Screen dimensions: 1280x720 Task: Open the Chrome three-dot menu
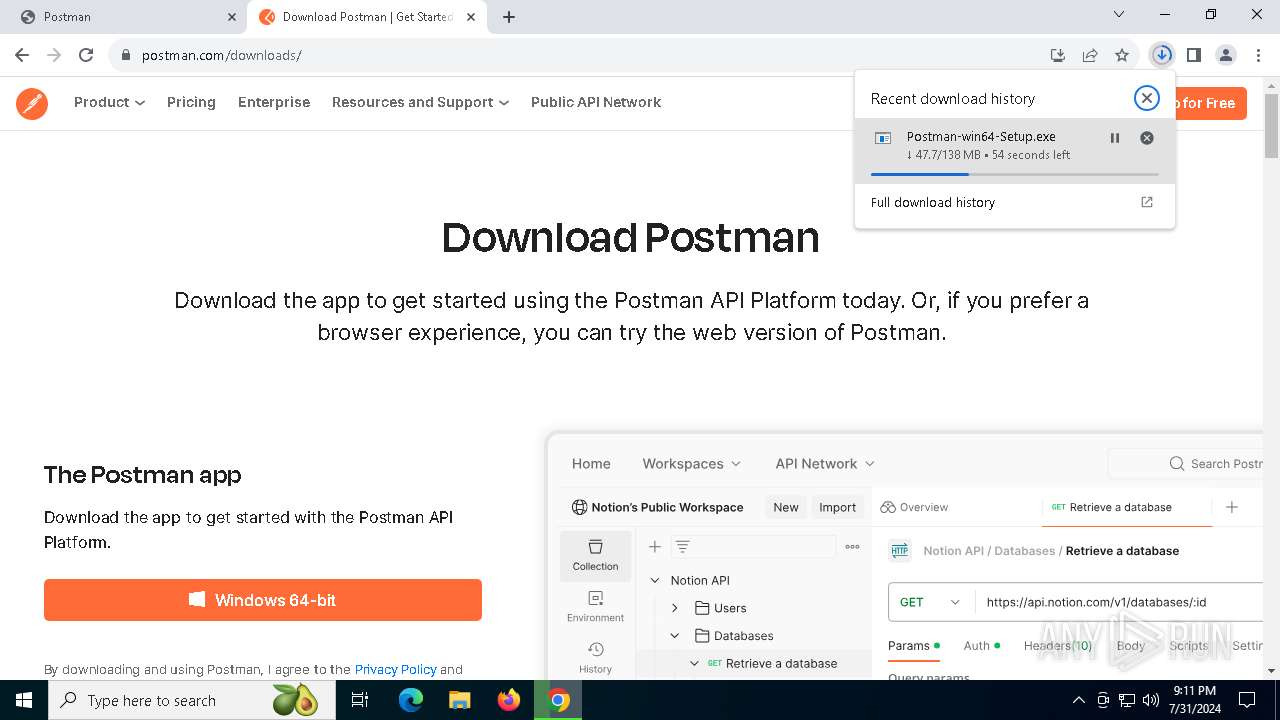pos(1258,55)
